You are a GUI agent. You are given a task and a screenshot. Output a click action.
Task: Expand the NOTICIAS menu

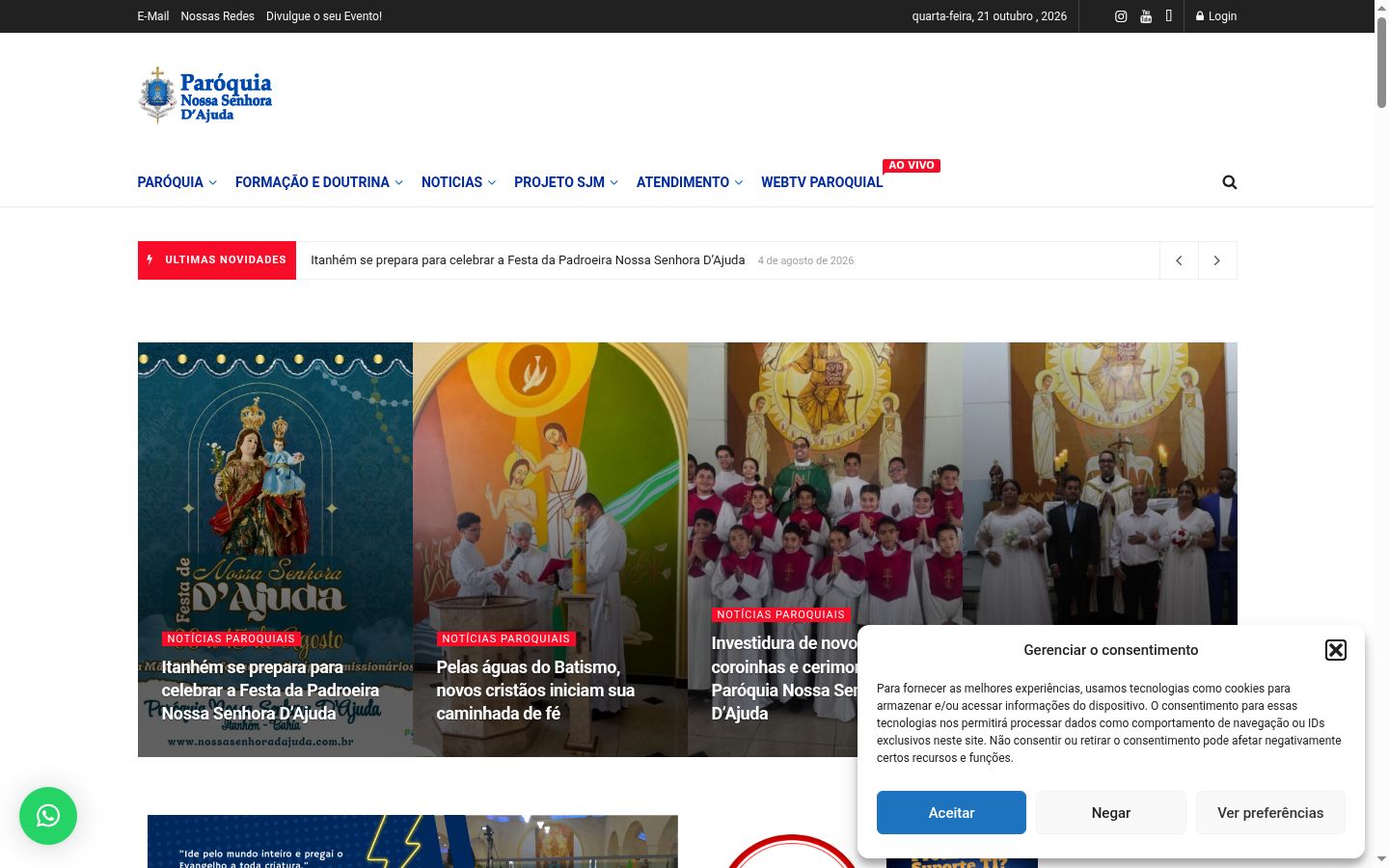458,182
